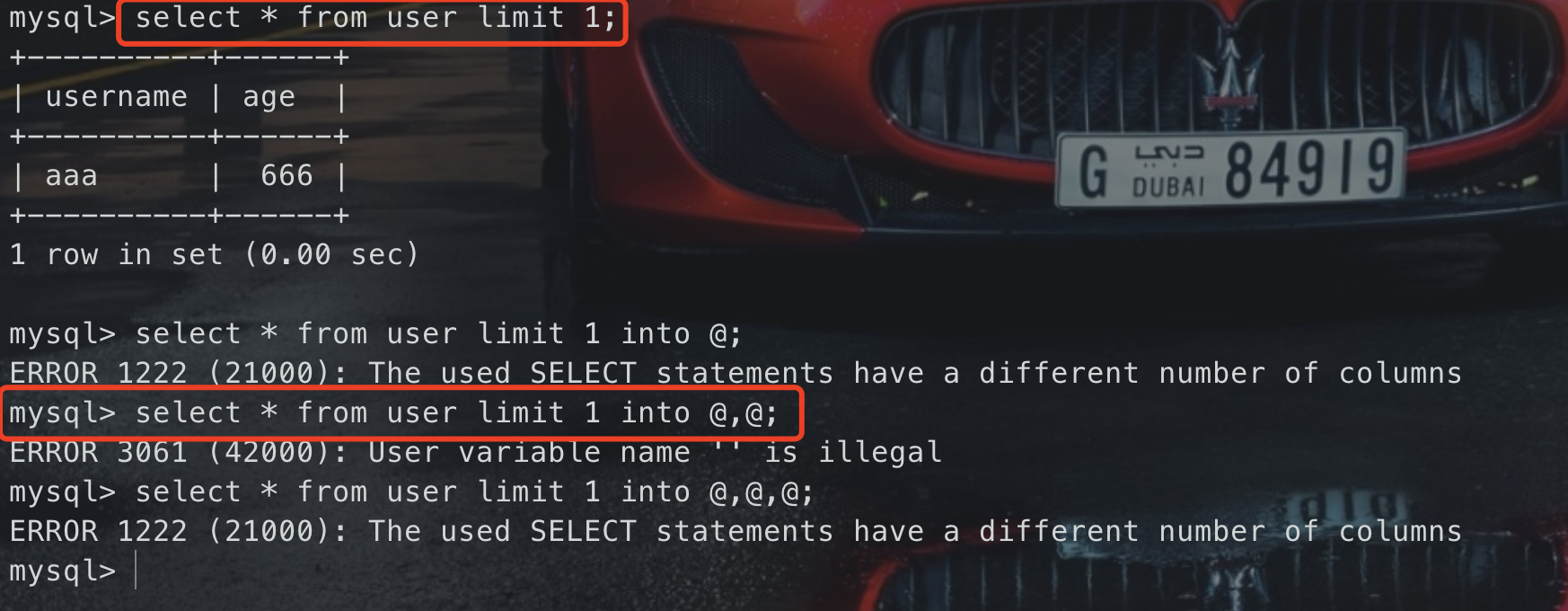
Task: Click the 'aaa' username value
Action: pyautogui.click(x=71, y=176)
